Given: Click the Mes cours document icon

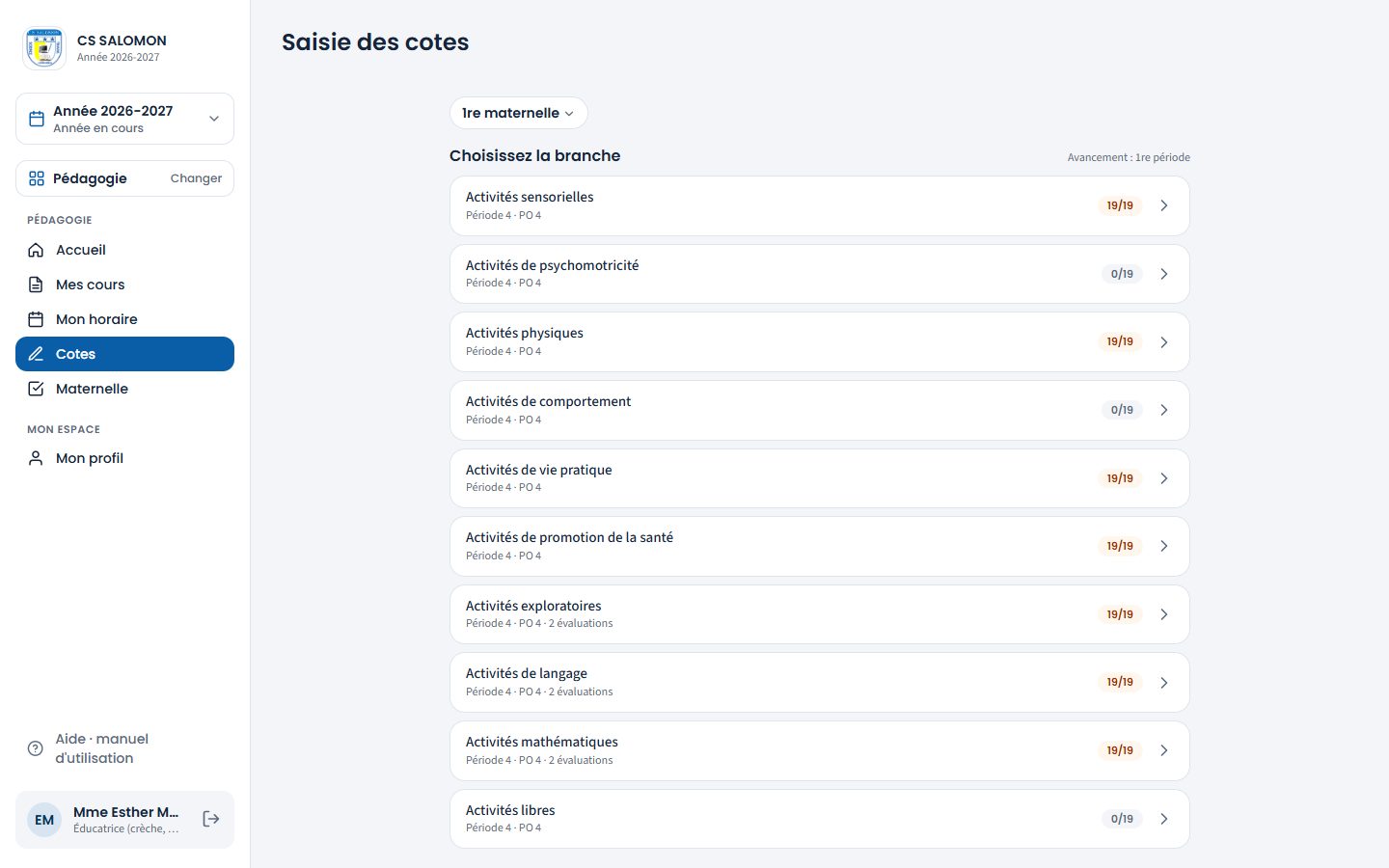Looking at the screenshot, I should [36, 285].
